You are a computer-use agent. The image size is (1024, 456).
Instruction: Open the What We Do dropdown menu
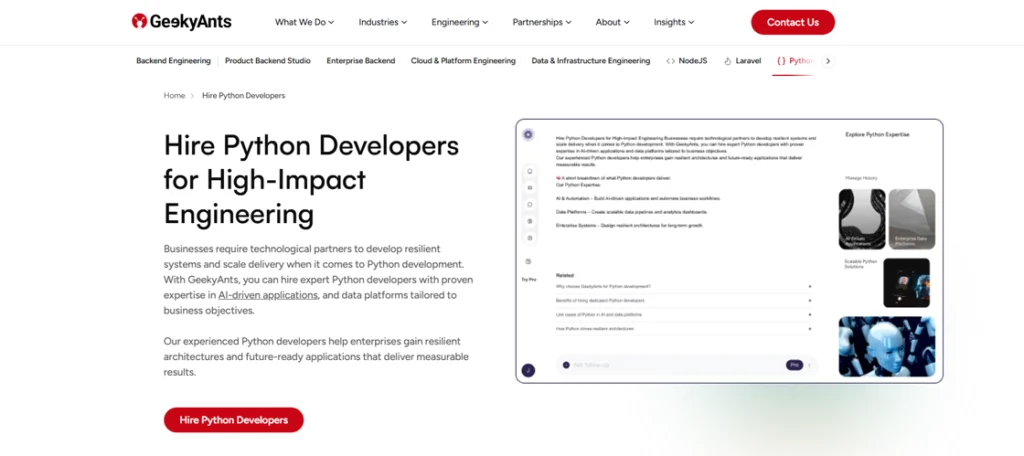tap(304, 22)
